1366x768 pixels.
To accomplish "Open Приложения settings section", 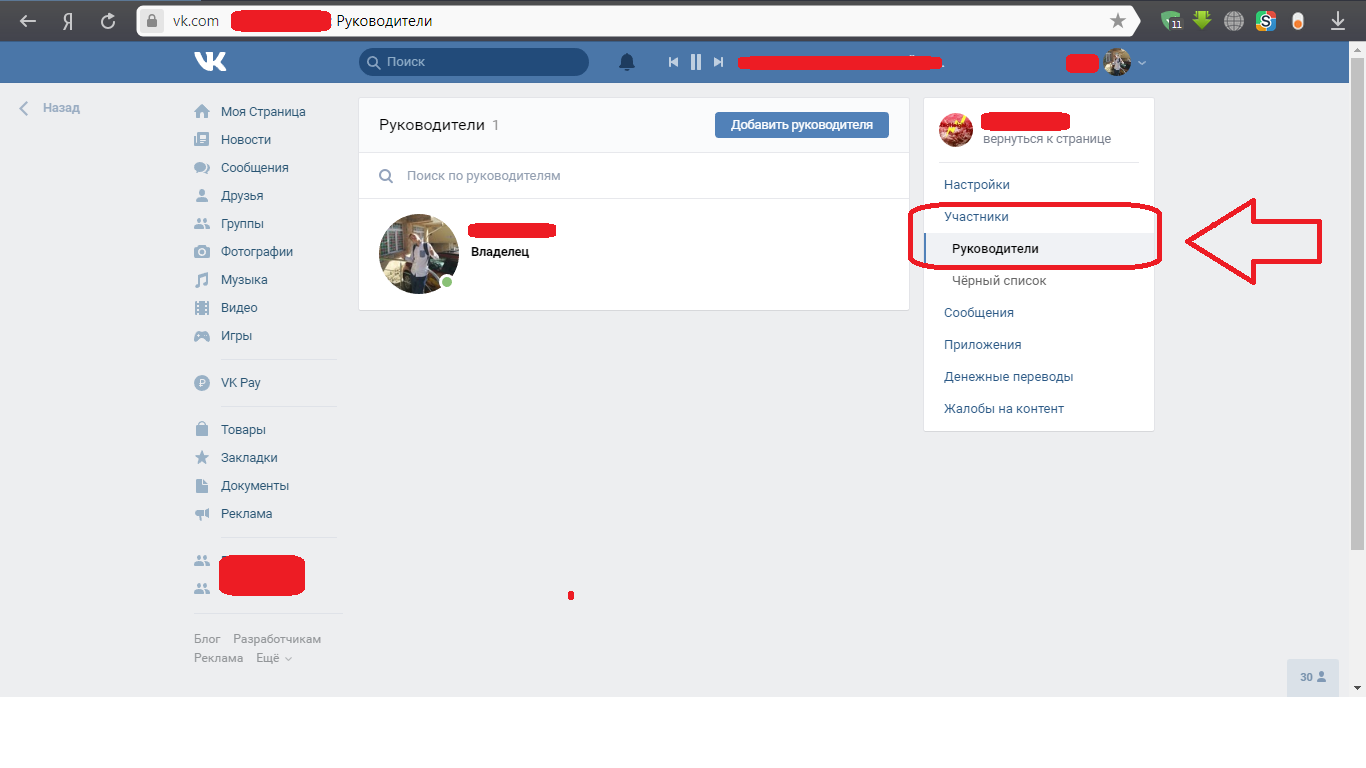I will click(x=983, y=345).
